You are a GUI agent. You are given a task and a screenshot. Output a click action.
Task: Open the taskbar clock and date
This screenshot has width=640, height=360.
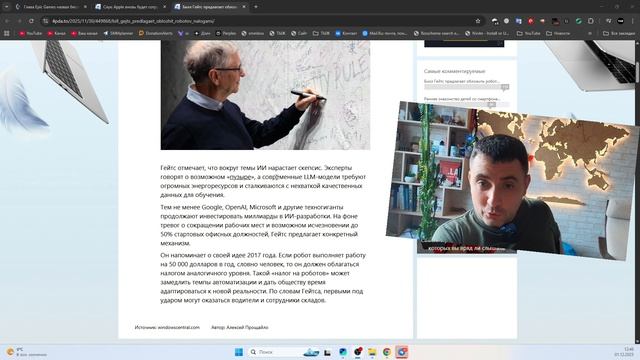tap(625, 352)
